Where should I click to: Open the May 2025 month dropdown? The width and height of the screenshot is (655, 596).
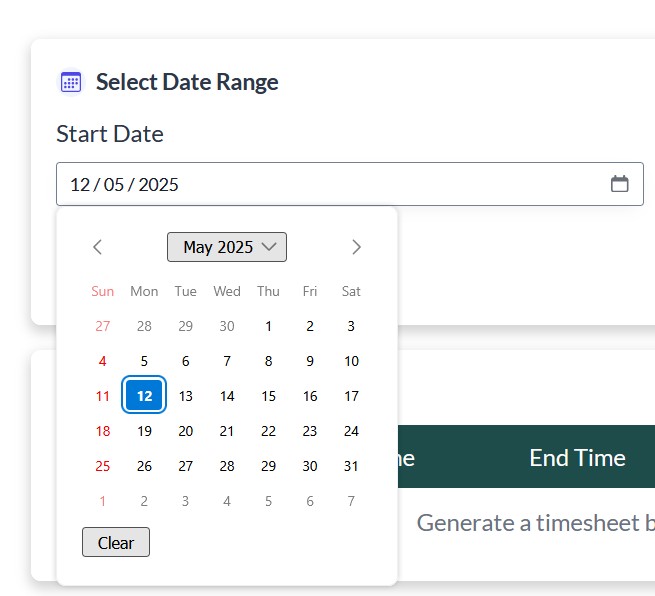[x=227, y=247]
